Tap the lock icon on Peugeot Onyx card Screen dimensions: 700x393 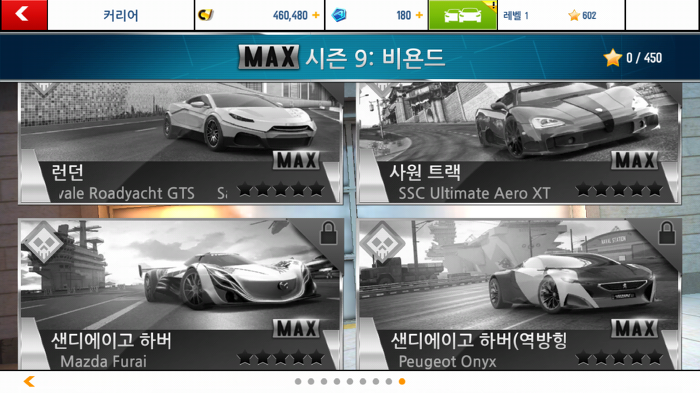667,233
